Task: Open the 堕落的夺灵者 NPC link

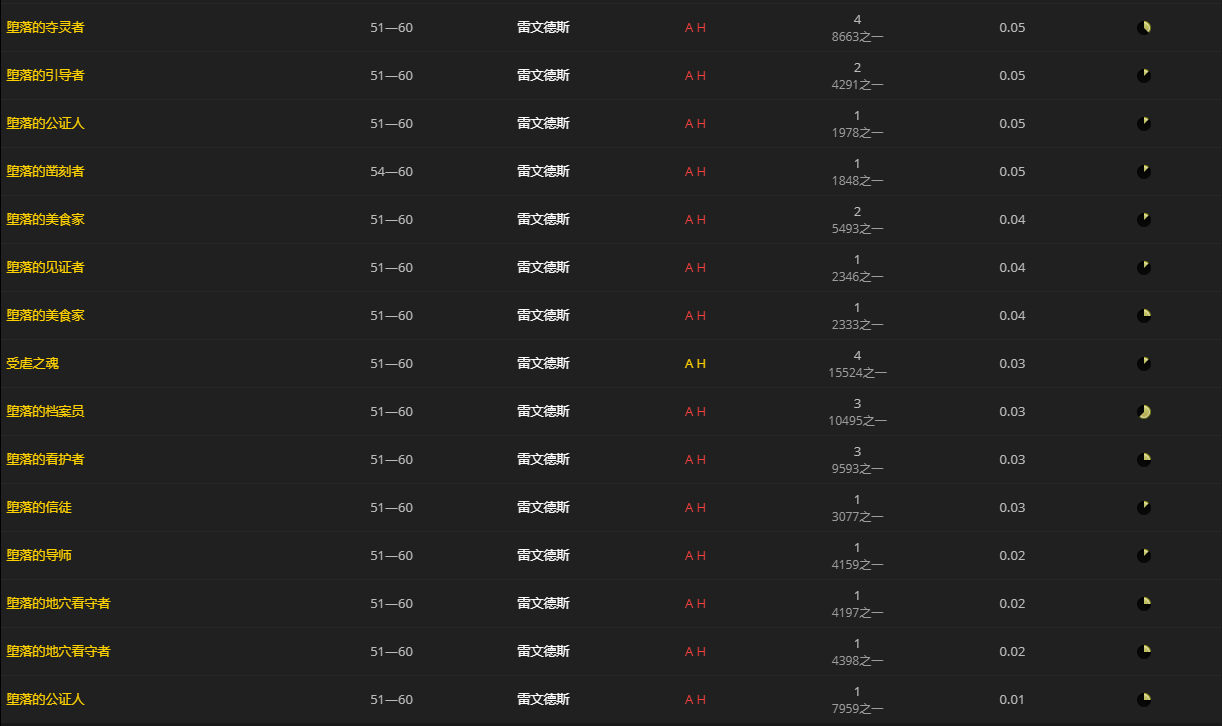Action: [45, 27]
